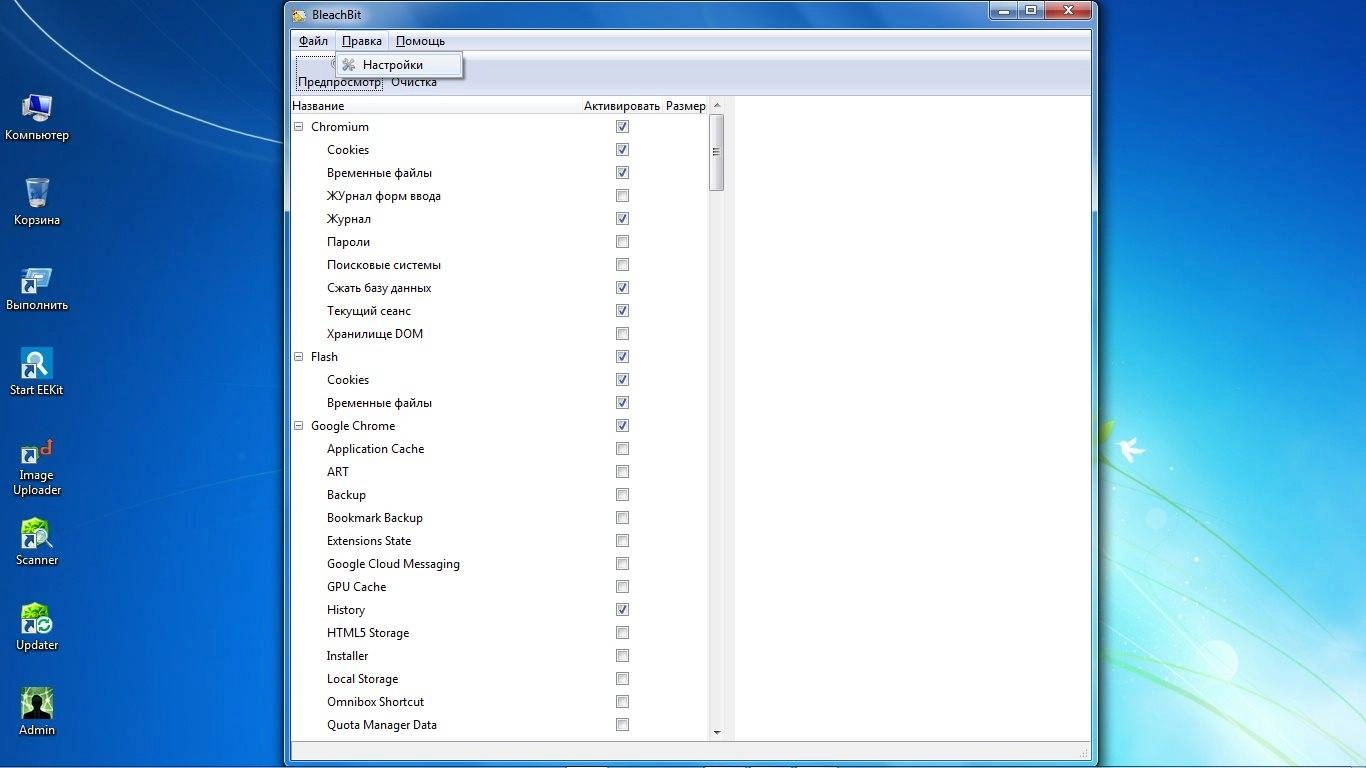Select the Flash tree row label
Image resolution: width=1366 pixels, height=768 pixels.
point(324,357)
